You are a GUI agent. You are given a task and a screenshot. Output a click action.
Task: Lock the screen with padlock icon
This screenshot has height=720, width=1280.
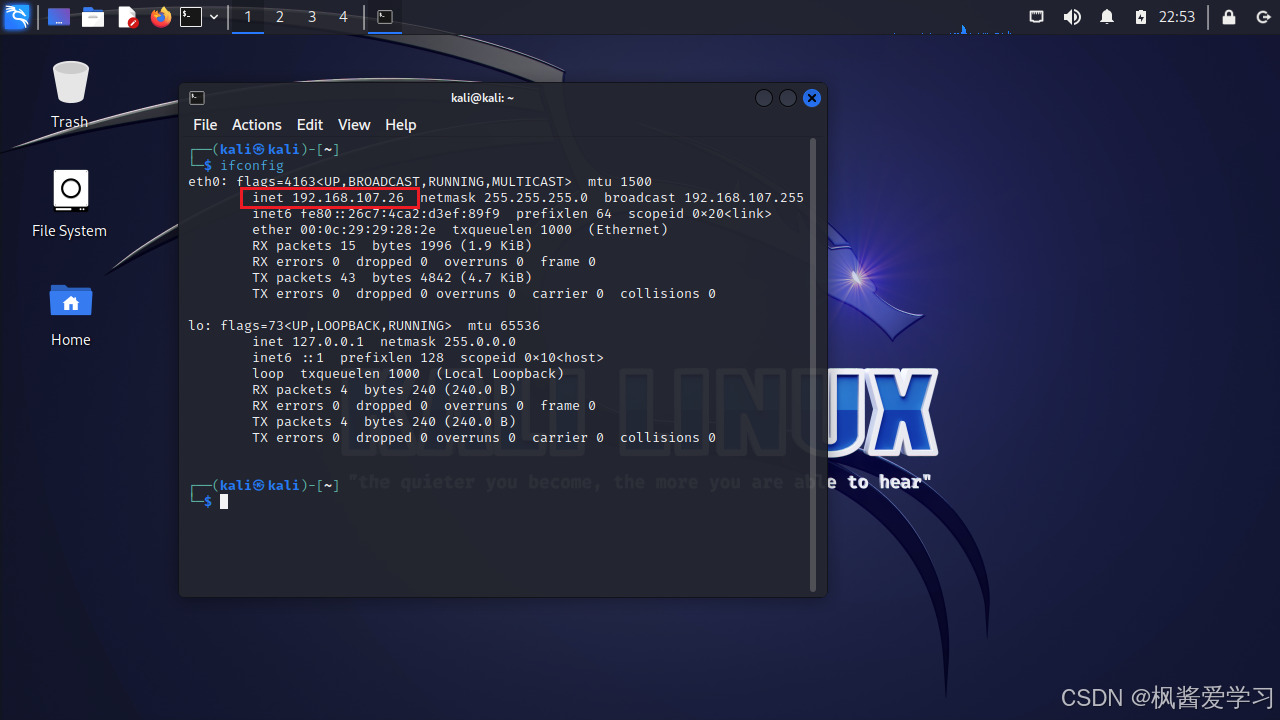coord(1229,17)
